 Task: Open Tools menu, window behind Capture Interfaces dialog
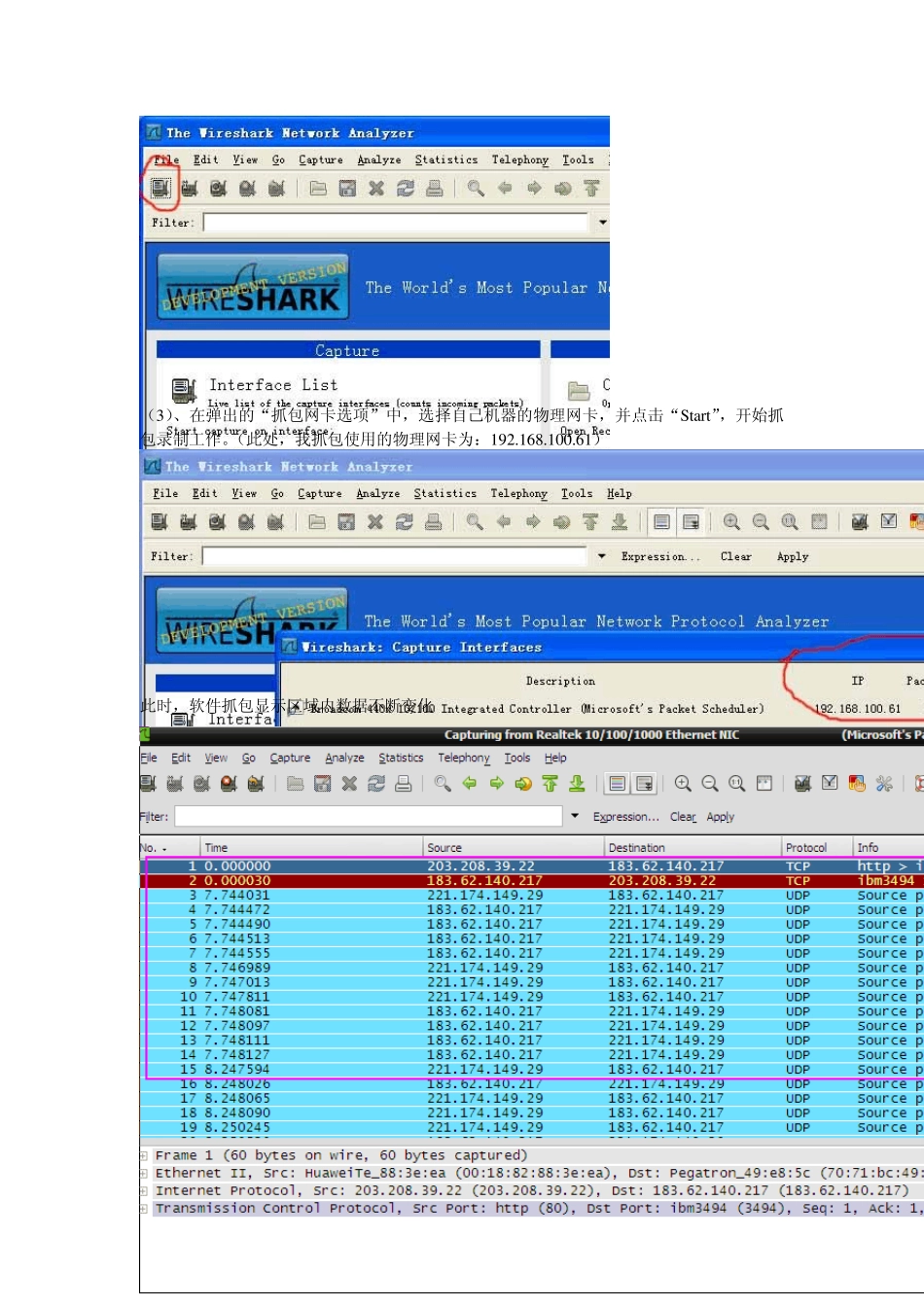577,494
